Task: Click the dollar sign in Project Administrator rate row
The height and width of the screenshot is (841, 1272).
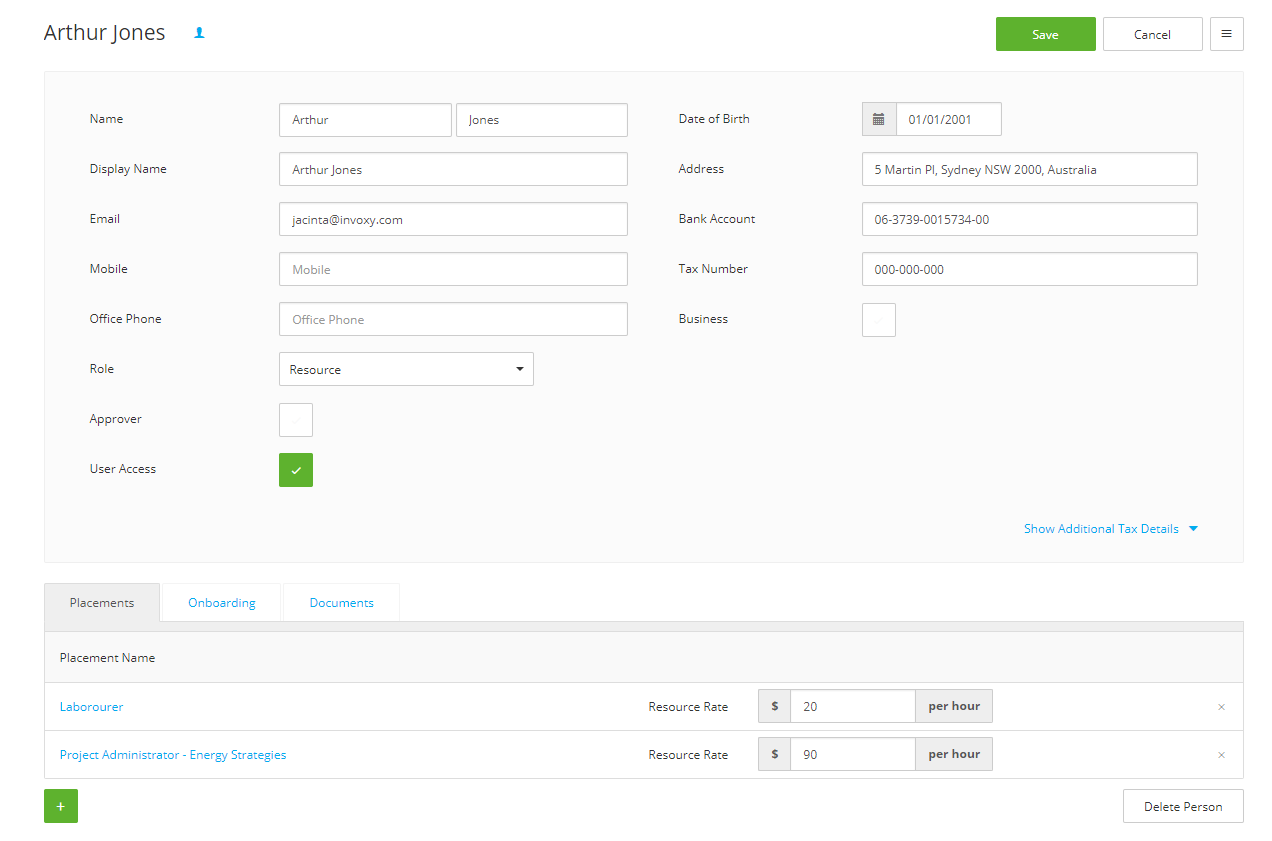Action: [775, 754]
